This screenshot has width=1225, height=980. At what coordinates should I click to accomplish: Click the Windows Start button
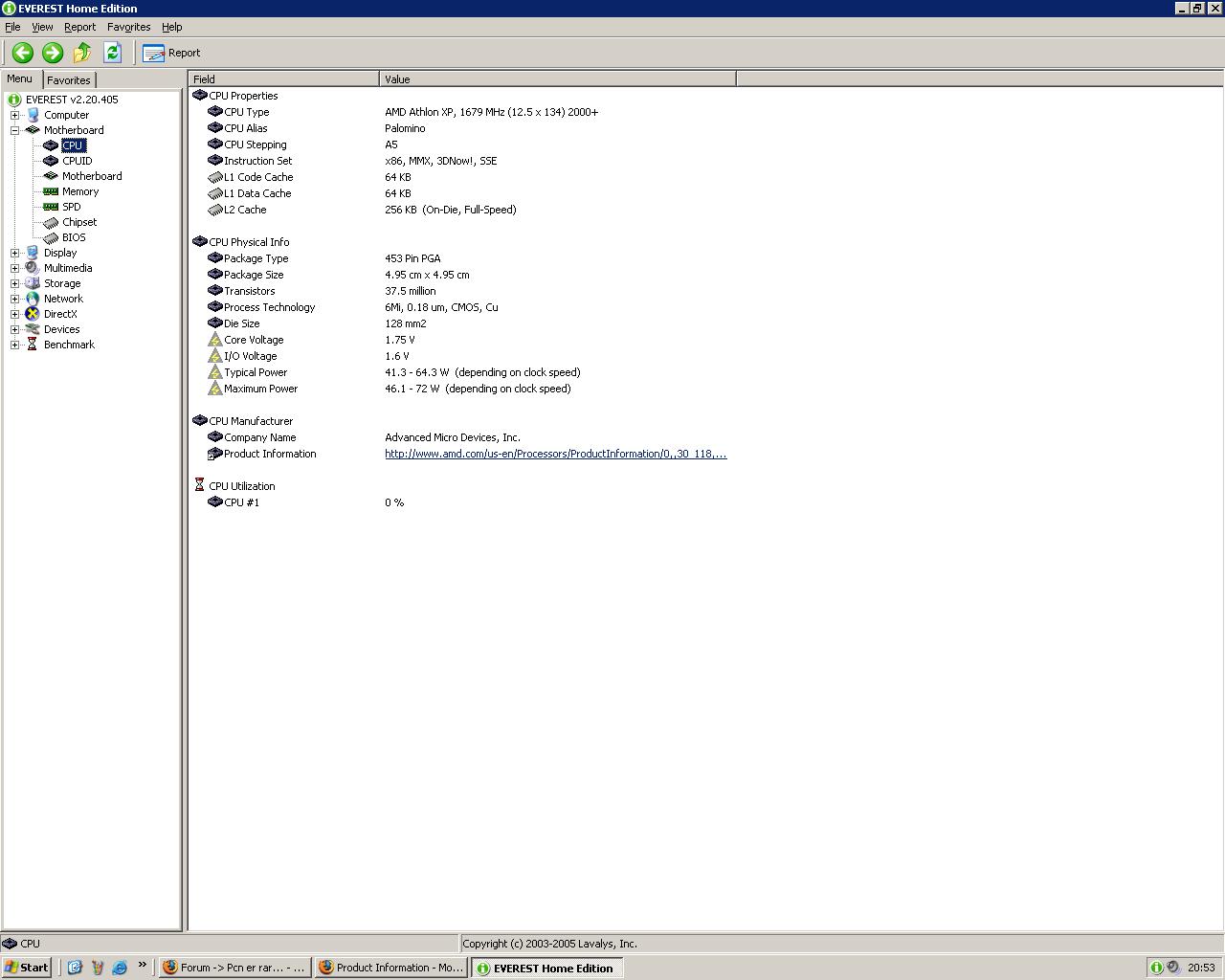[x=27, y=968]
